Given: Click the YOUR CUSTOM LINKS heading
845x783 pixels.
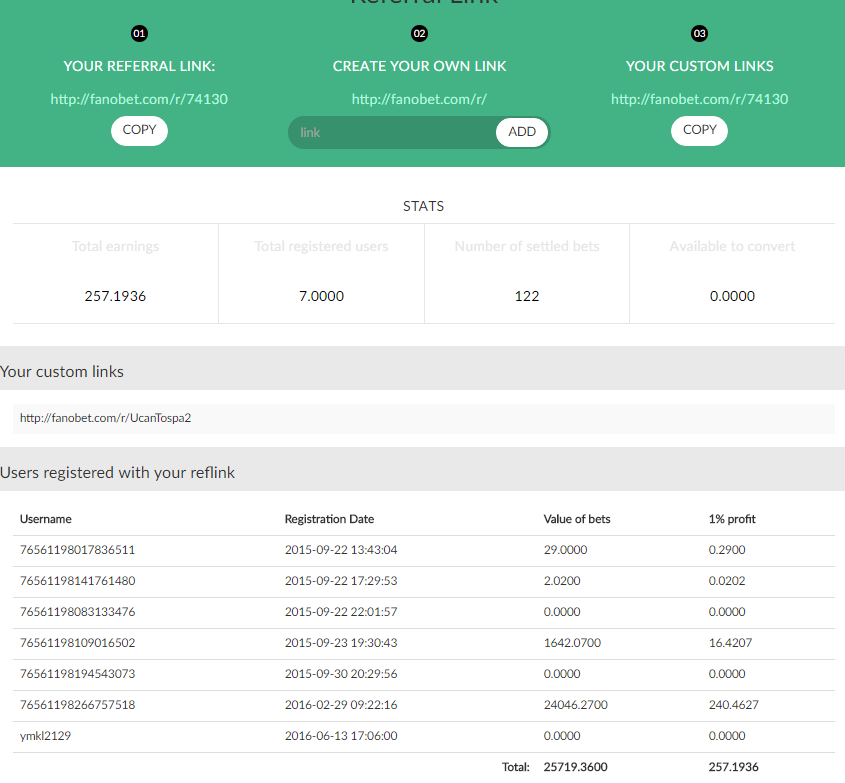Looking at the screenshot, I should tap(699, 66).
